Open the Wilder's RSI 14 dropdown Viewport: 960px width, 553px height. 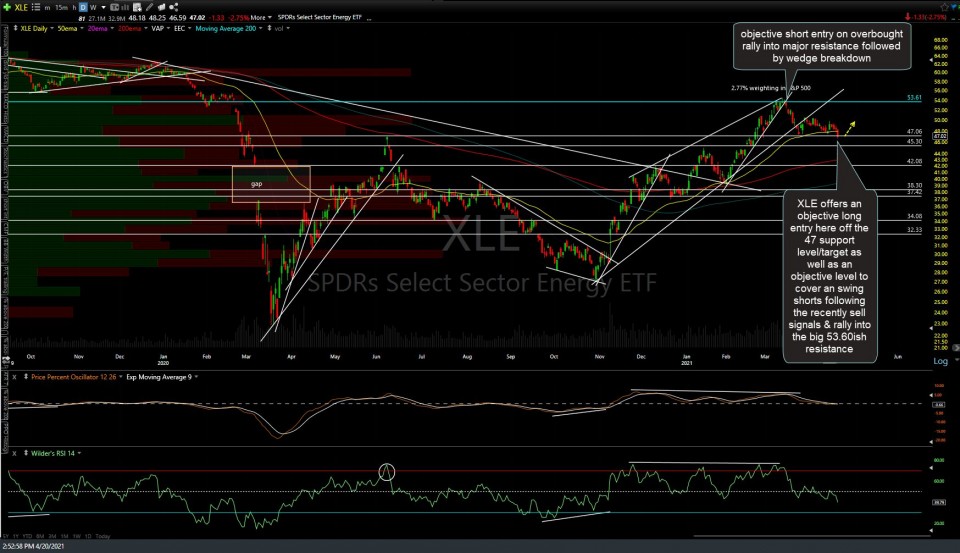[x=79, y=453]
